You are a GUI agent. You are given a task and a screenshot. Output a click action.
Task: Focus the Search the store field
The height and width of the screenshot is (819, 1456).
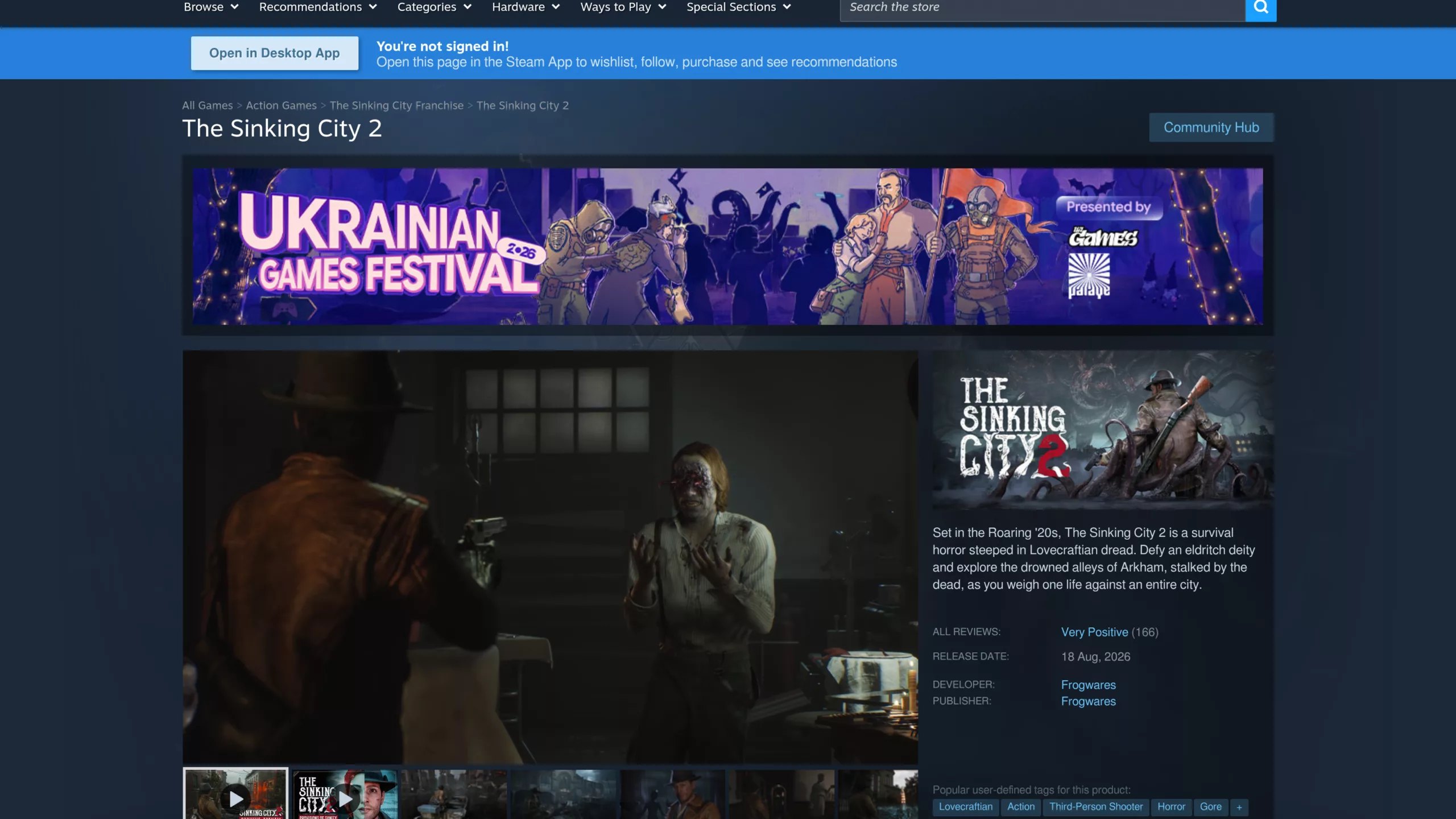1042,8
